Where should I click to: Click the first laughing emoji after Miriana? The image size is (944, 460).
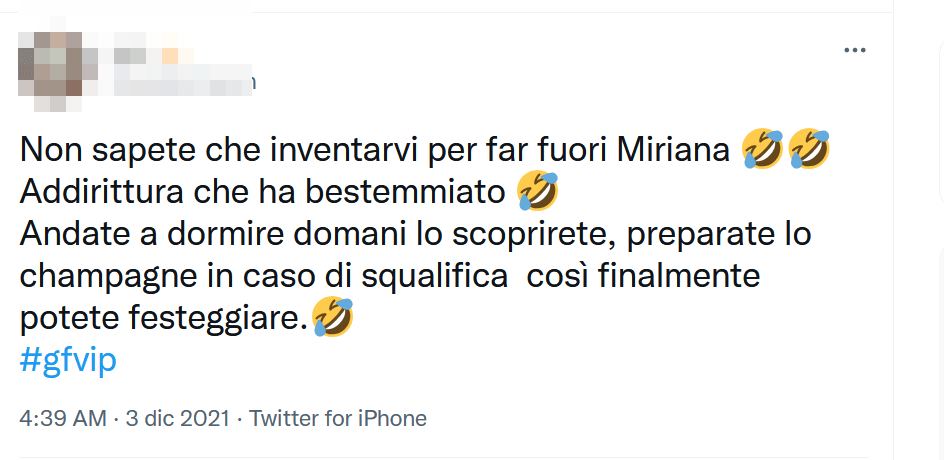point(763,150)
